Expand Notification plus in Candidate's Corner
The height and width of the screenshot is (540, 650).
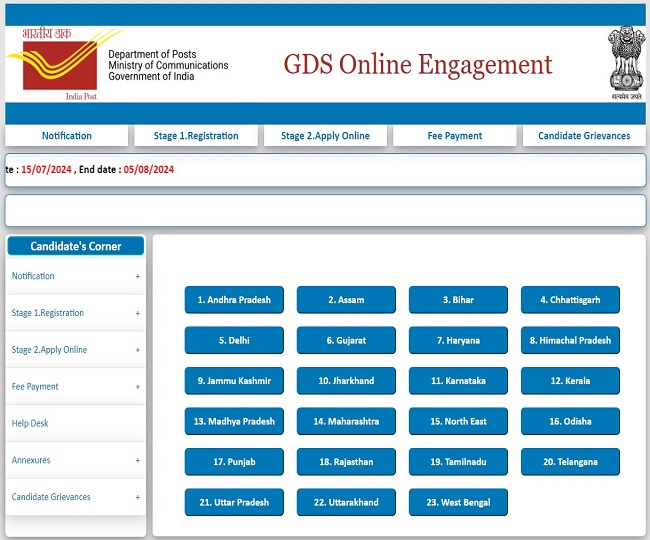(x=138, y=276)
